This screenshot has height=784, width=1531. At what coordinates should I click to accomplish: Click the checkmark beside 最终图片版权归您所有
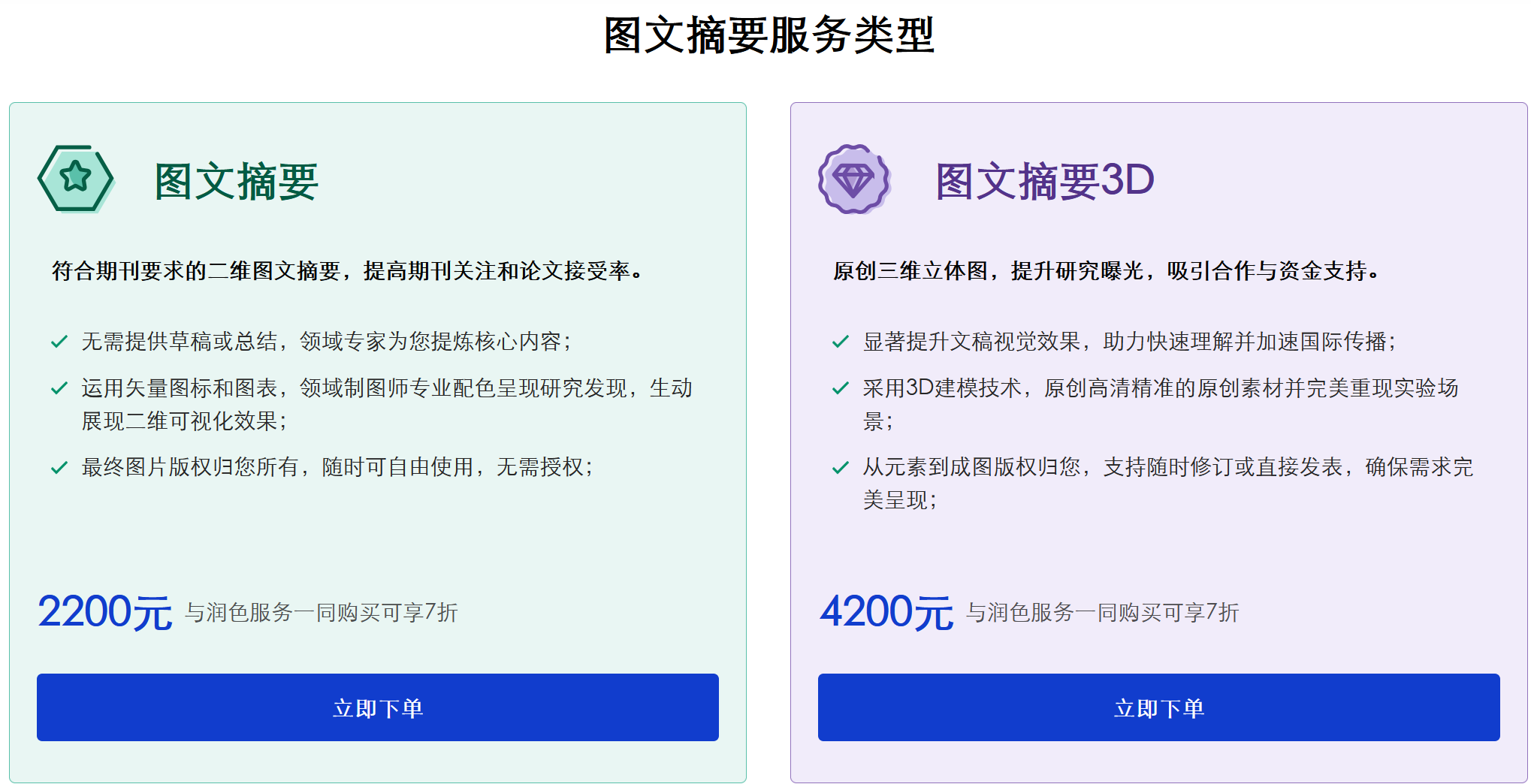pyautogui.click(x=59, y=466)
